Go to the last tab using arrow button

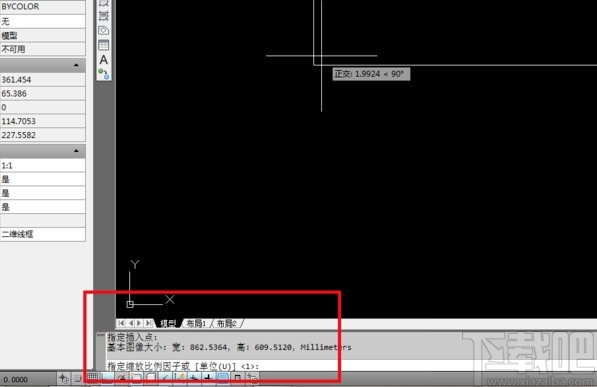point(148,323)
